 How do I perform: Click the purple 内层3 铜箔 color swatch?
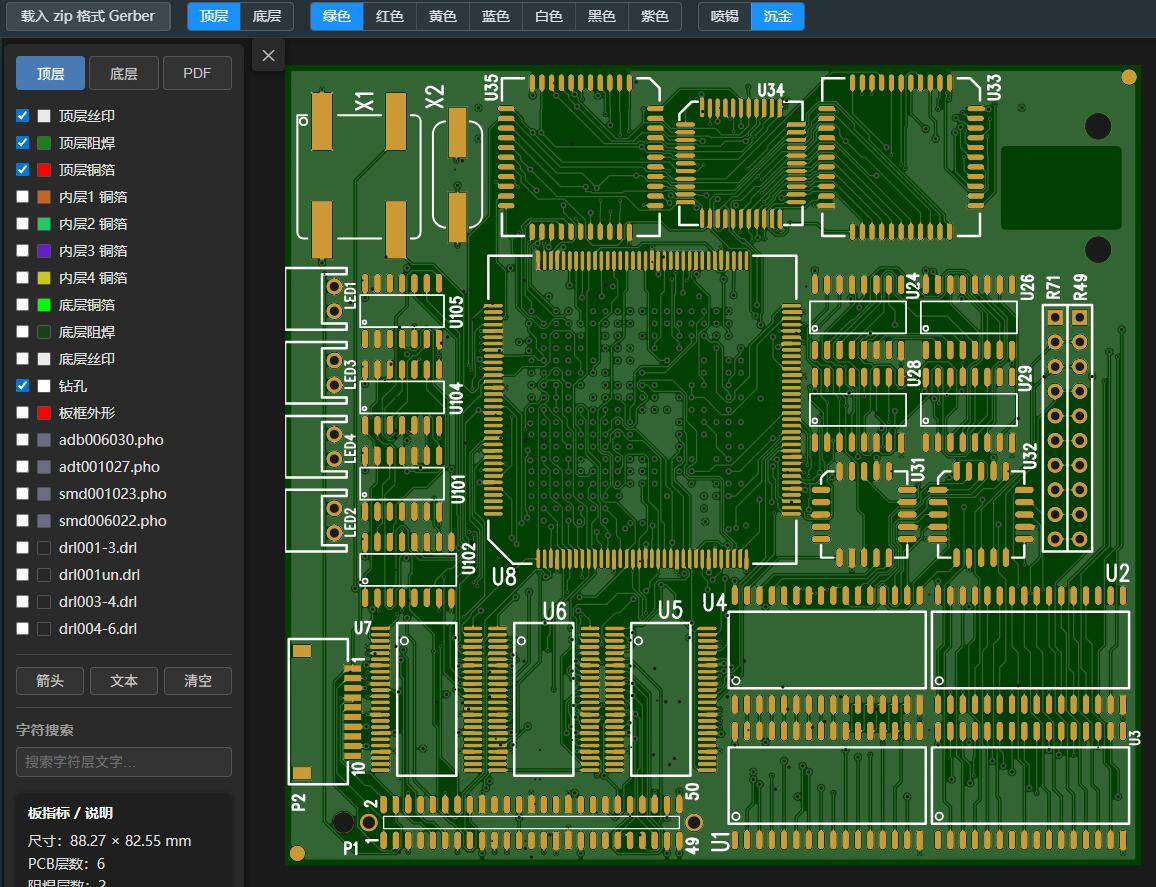pyautogui.click(x=44, y=251)
